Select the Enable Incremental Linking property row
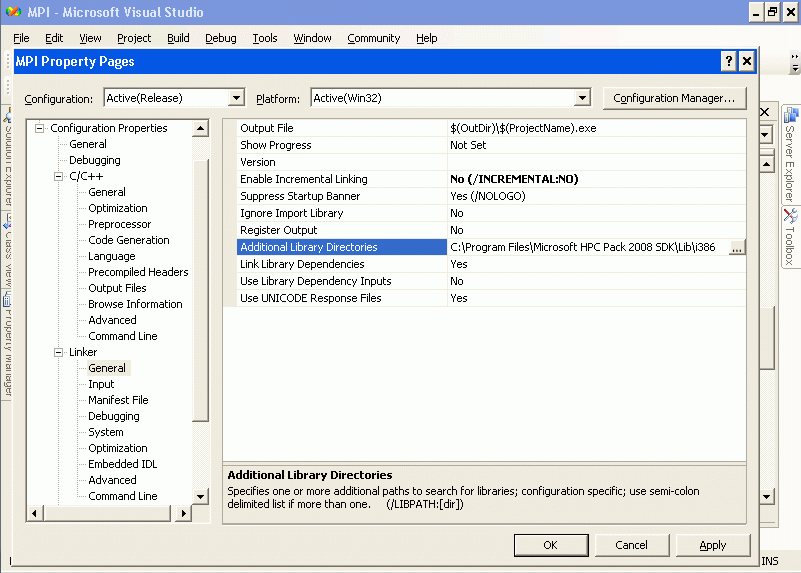Image resolution: width=801 pixels, height=573 pixels. pyautogui.click(x=304, y=179)
